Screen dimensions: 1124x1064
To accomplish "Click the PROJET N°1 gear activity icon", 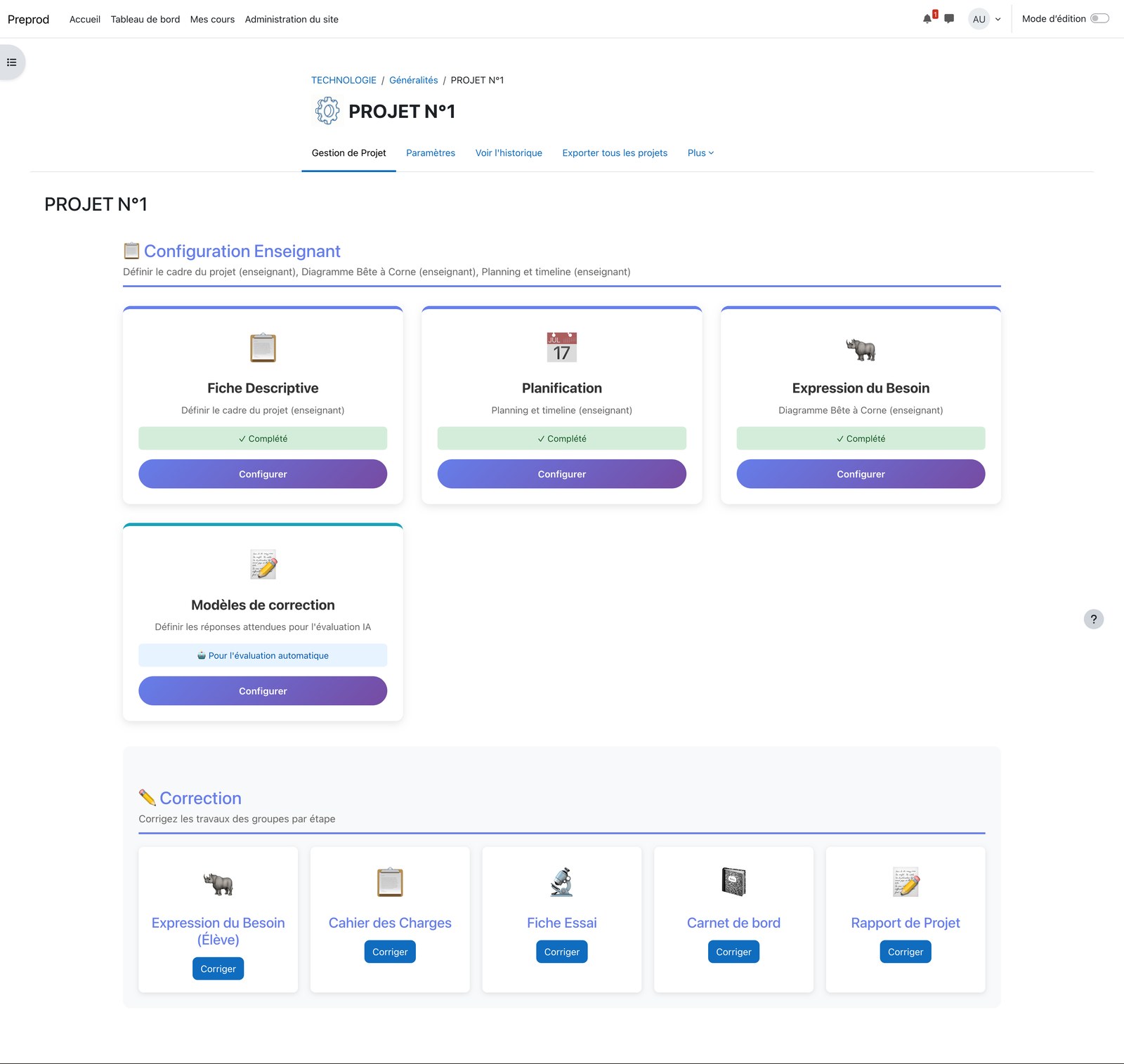I will [x=327, y=111].
